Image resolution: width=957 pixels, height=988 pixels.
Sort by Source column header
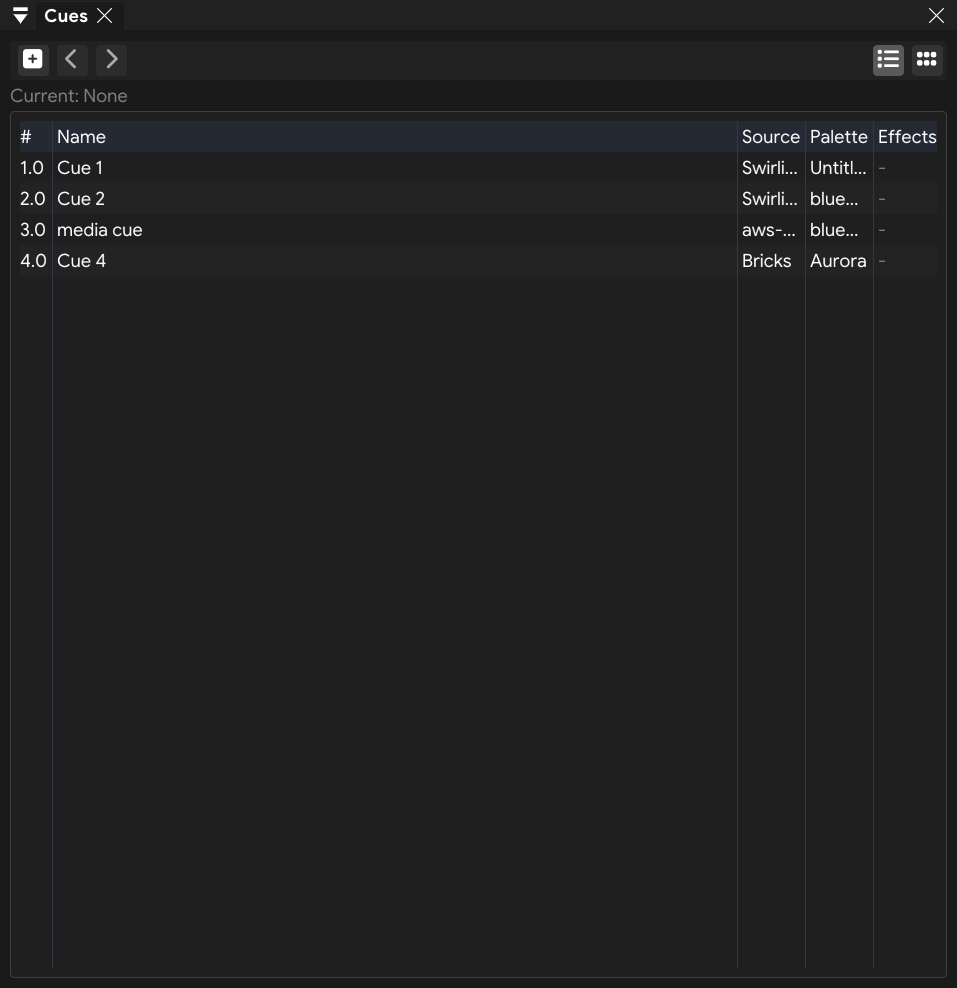[x=771, y=137]
